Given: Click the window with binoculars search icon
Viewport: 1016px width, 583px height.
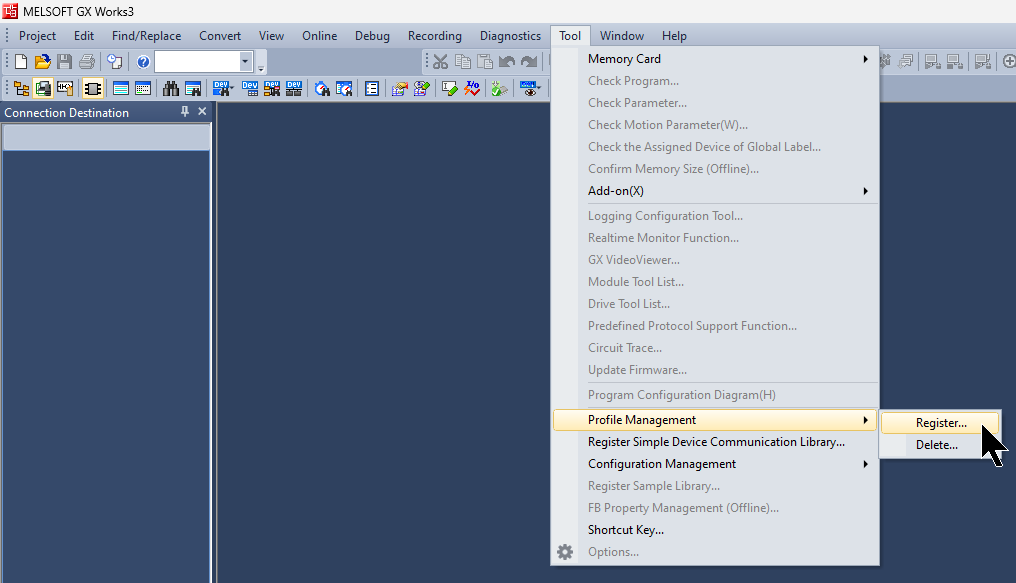Looking at the screenshot, I should tap(193, 88).
